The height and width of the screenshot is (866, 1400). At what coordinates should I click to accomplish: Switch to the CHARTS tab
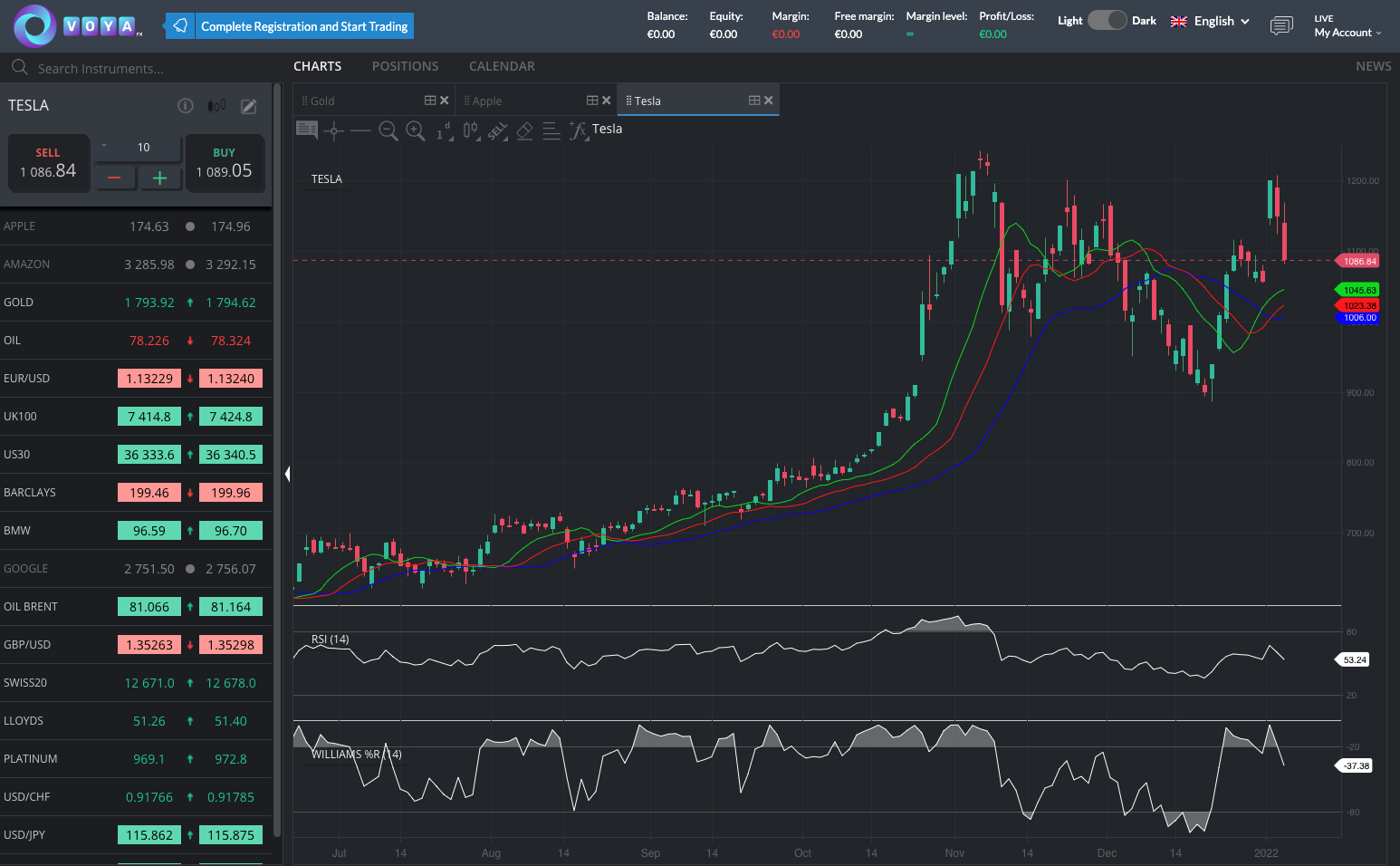pos(317,66)
